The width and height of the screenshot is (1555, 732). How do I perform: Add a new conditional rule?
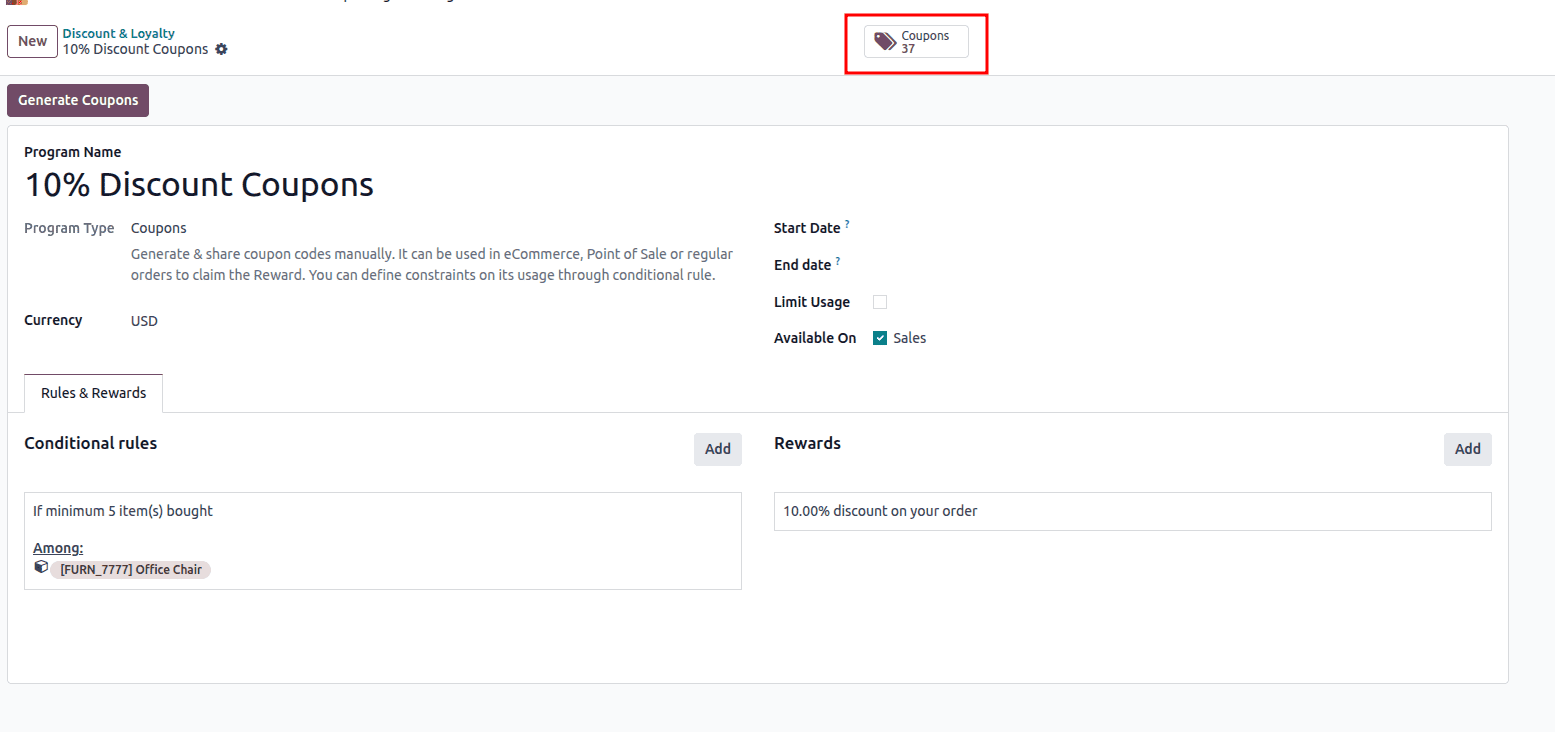(x=718, y=449)
